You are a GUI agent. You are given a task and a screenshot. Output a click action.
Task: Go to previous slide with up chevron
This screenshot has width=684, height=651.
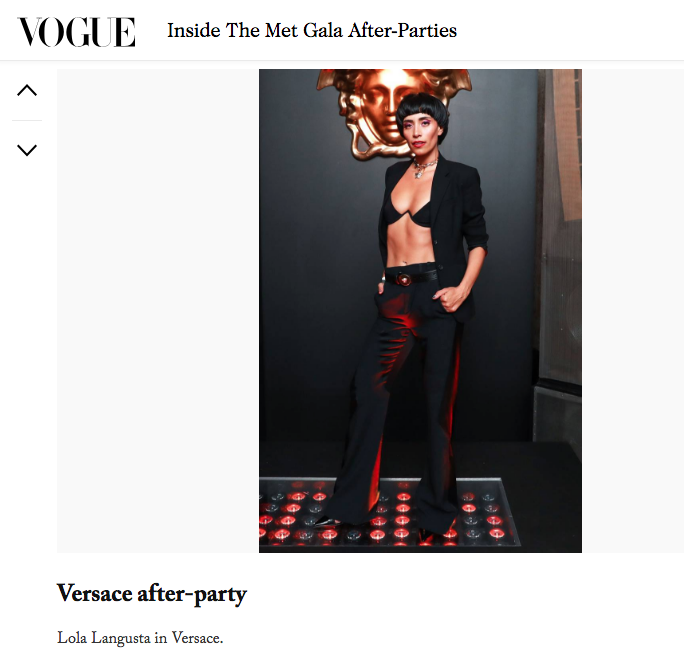(27, 90)
